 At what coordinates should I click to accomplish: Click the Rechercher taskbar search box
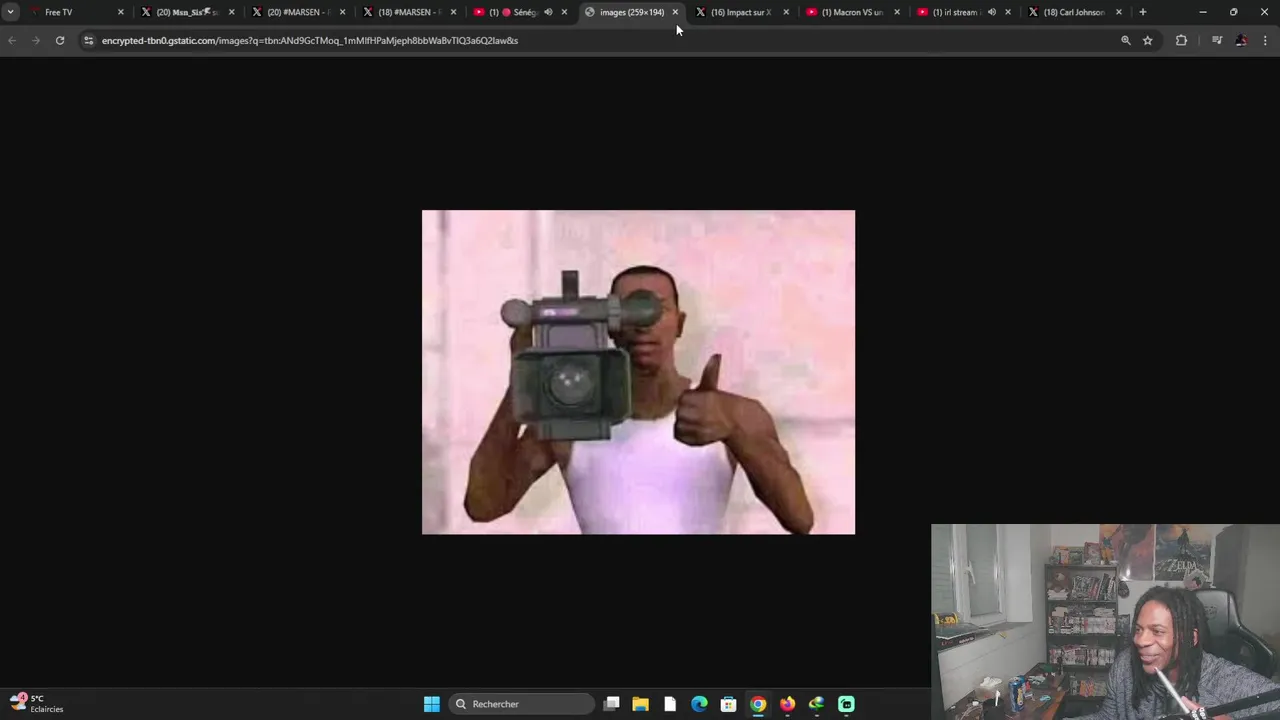(x=522, y=704)
